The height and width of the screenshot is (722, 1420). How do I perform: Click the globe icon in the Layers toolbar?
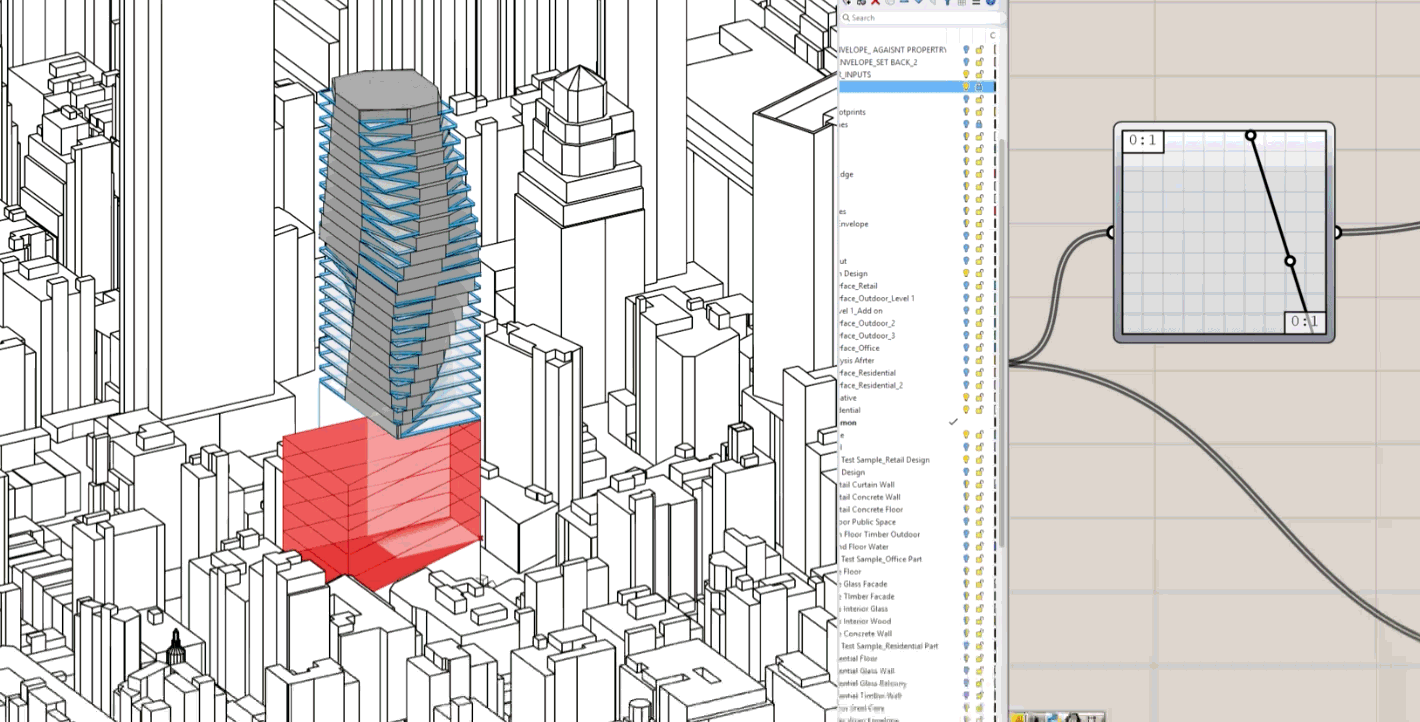pos(991,5)
